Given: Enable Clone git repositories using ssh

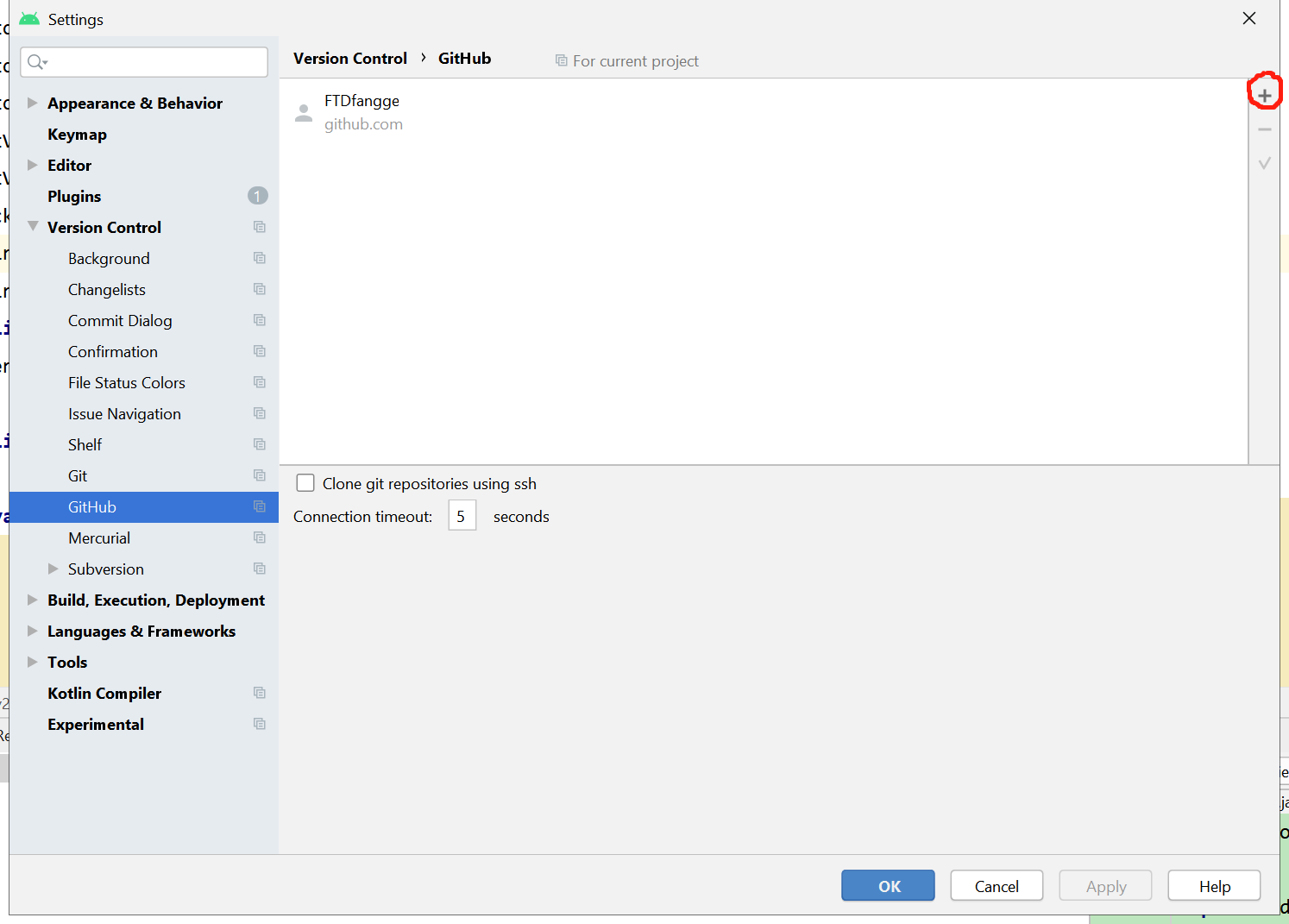Looking at the screenshot, I should coord(305,483).
